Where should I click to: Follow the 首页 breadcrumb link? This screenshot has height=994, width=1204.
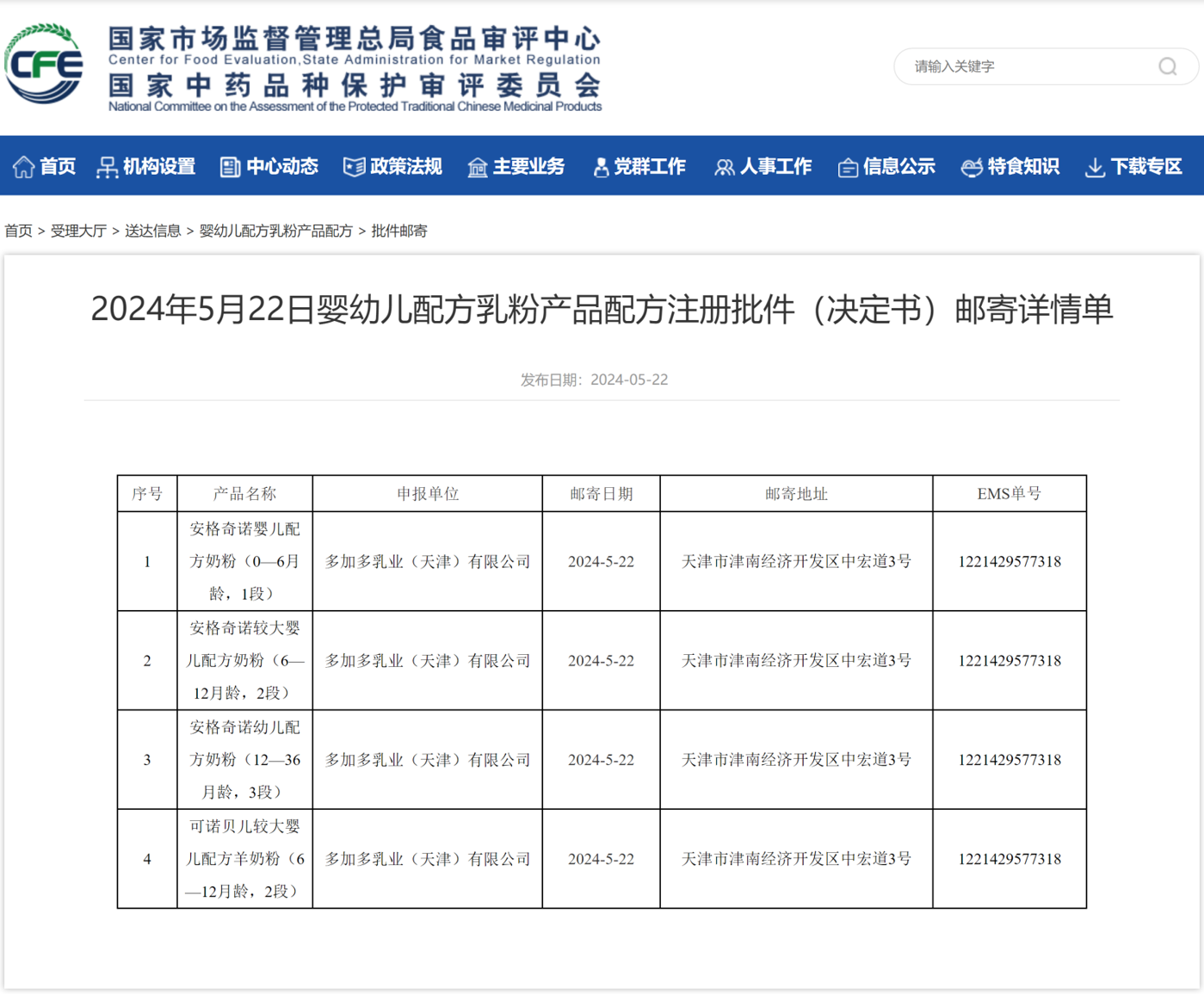[x=18, y=231]
